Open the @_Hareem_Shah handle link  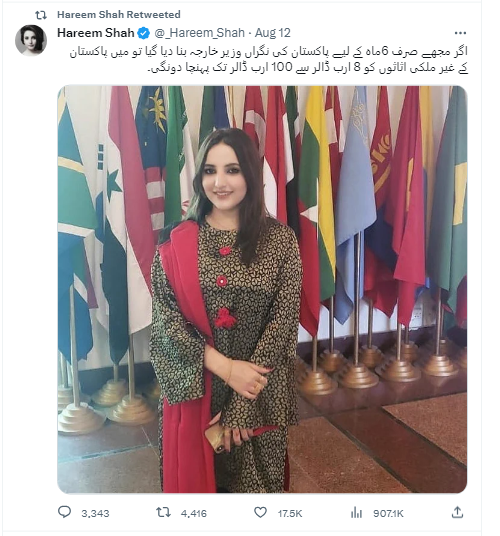(200, 33)
